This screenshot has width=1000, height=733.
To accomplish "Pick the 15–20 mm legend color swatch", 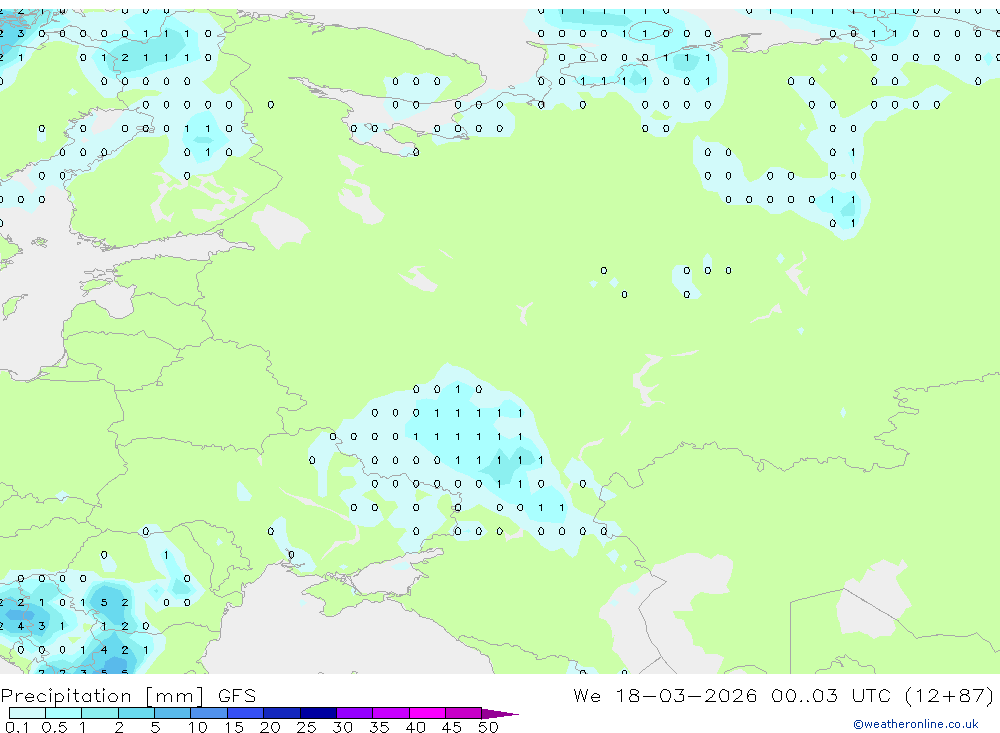I will pyautogui.click(x=246, y=713).
